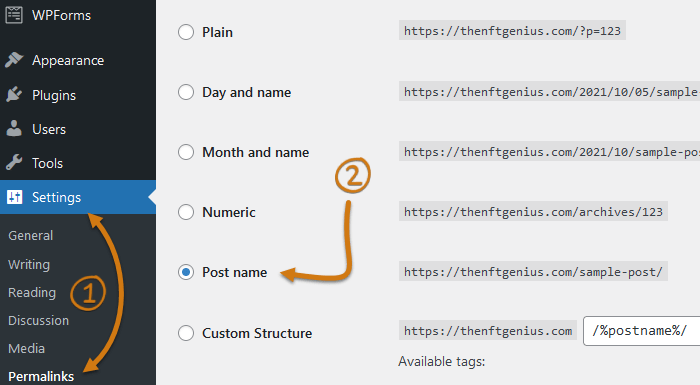Open the WPForms icon in sidebar
The height and width of the screenshot is (385, 700).
14,15
